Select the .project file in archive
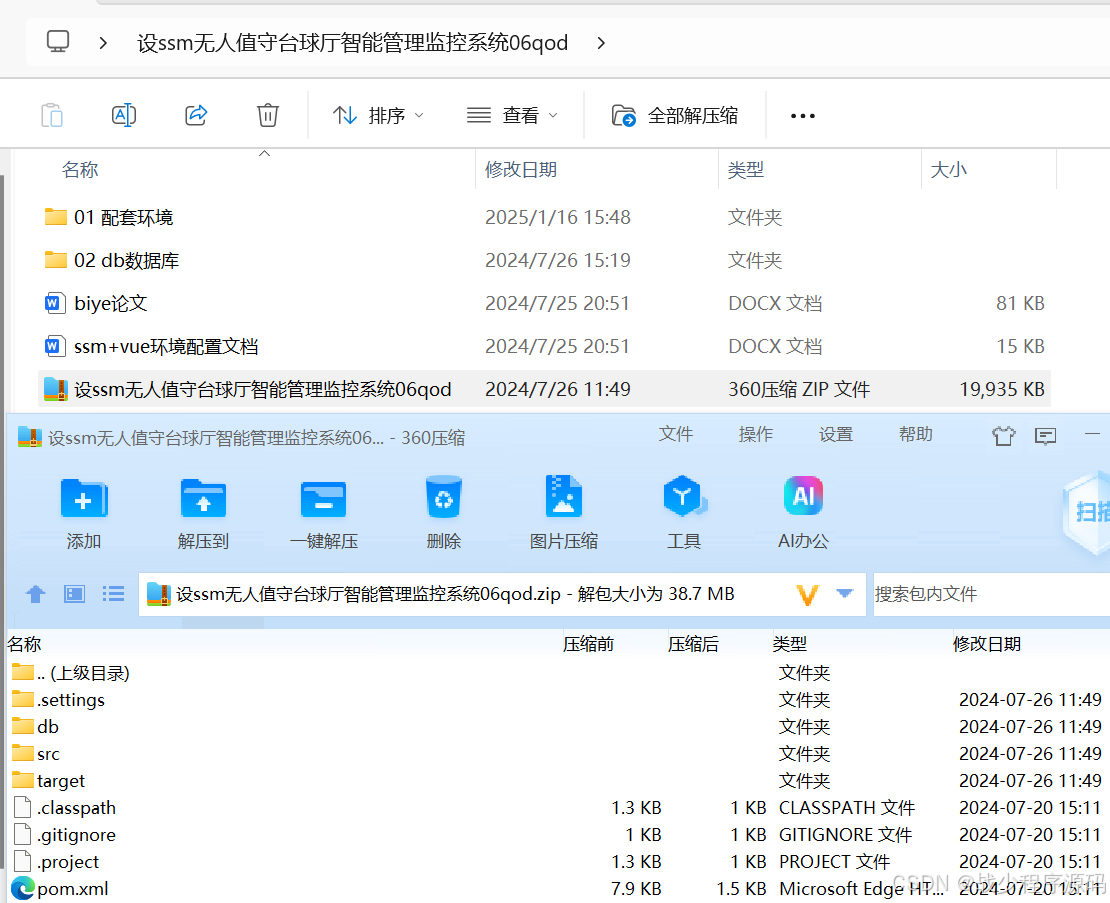The width and height of the screenshot is (1110, 903). point(57,862)
